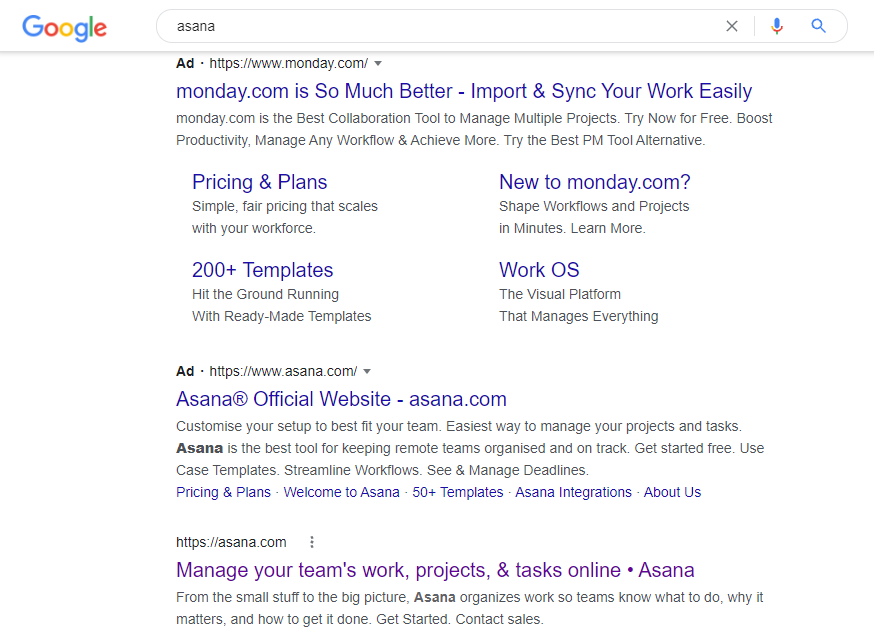Open the Asana® Official Website ad headline
Viewport: 874px width, 631px height.
[341, 399]
